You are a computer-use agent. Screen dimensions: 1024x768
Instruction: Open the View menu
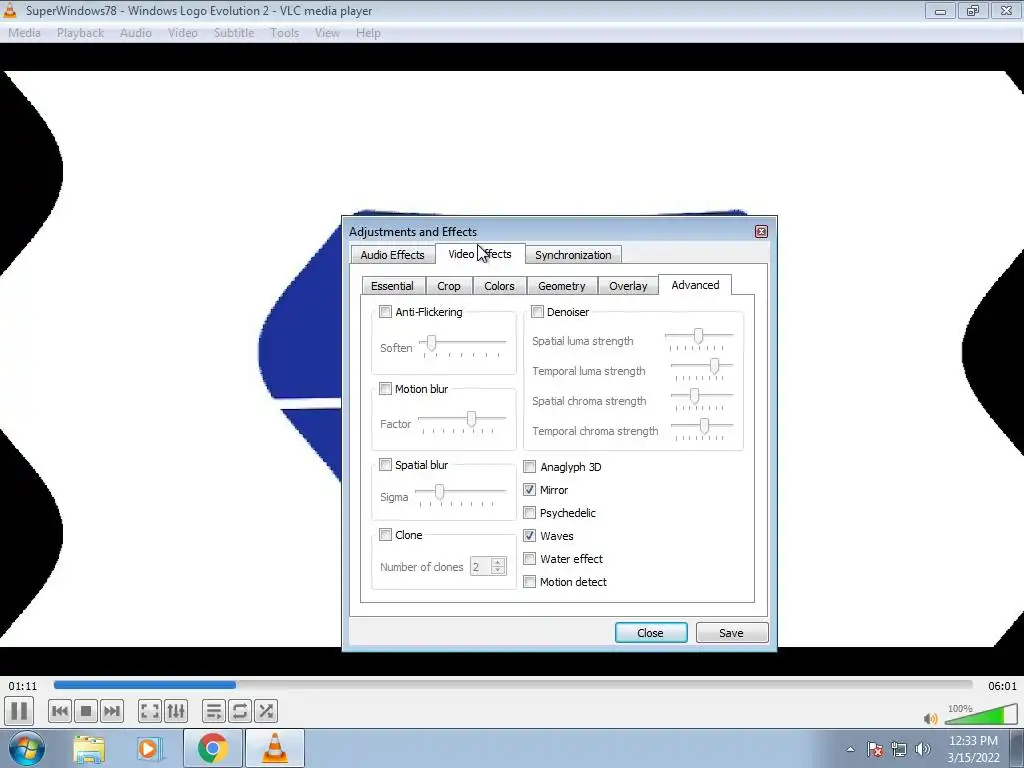327,33
